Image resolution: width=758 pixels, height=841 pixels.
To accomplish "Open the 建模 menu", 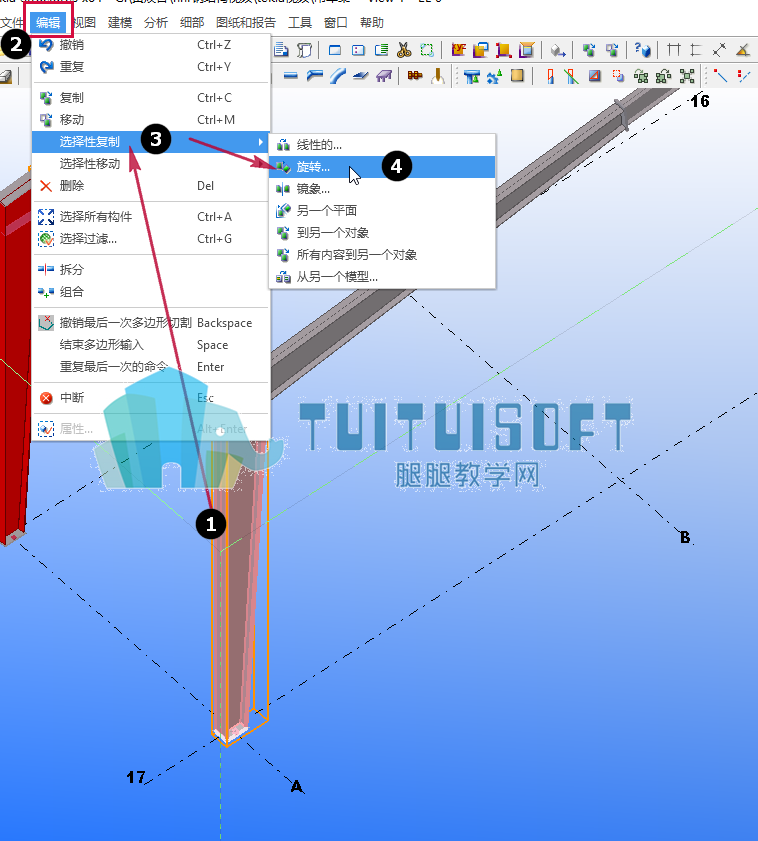I will tap(120, 23).
